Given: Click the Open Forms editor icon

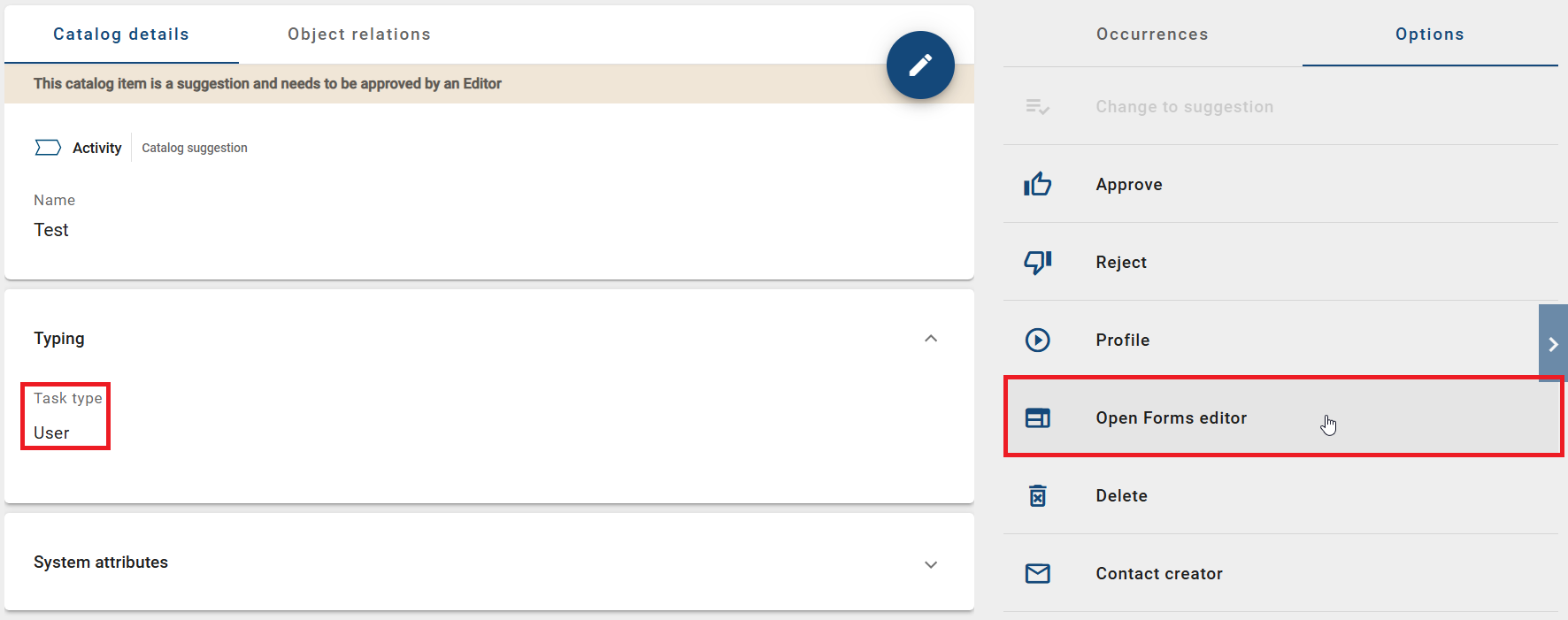Looking at the screenshot, I should (1037, 417).
